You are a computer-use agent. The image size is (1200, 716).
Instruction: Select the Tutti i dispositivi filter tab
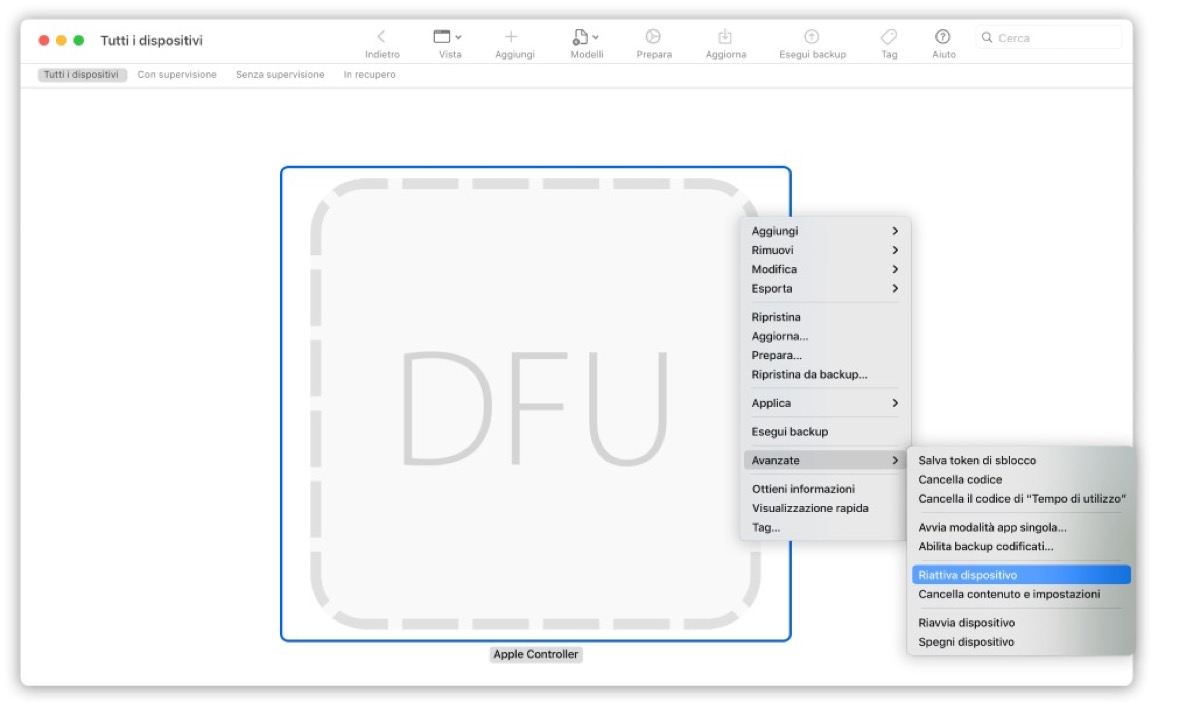pos(82,75)
